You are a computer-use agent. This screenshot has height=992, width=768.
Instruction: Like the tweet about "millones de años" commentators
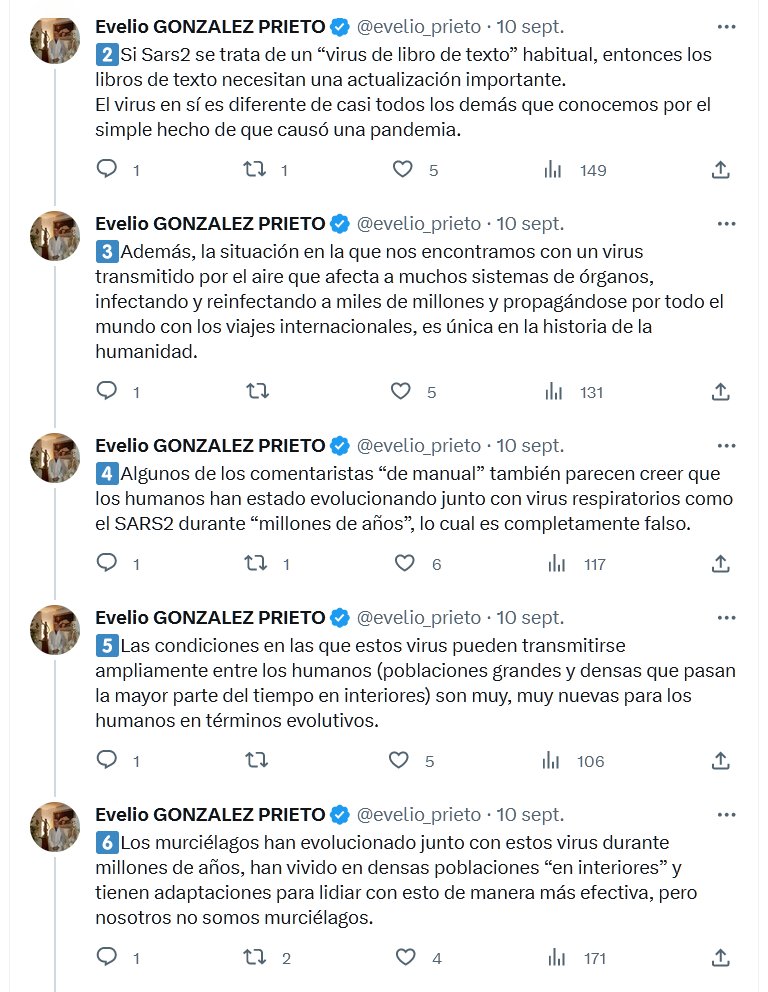[x=403, y=564]
